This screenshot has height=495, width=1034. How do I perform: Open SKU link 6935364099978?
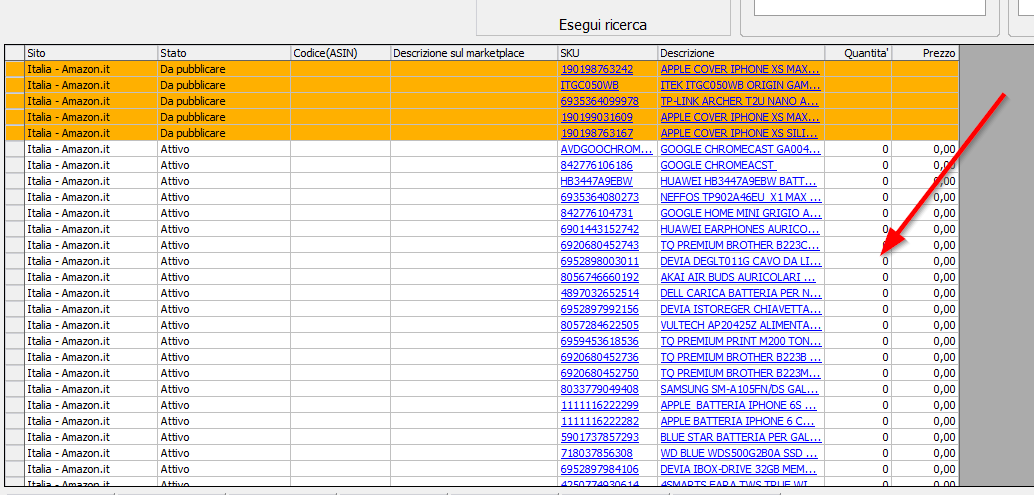(x=599, y=101)
